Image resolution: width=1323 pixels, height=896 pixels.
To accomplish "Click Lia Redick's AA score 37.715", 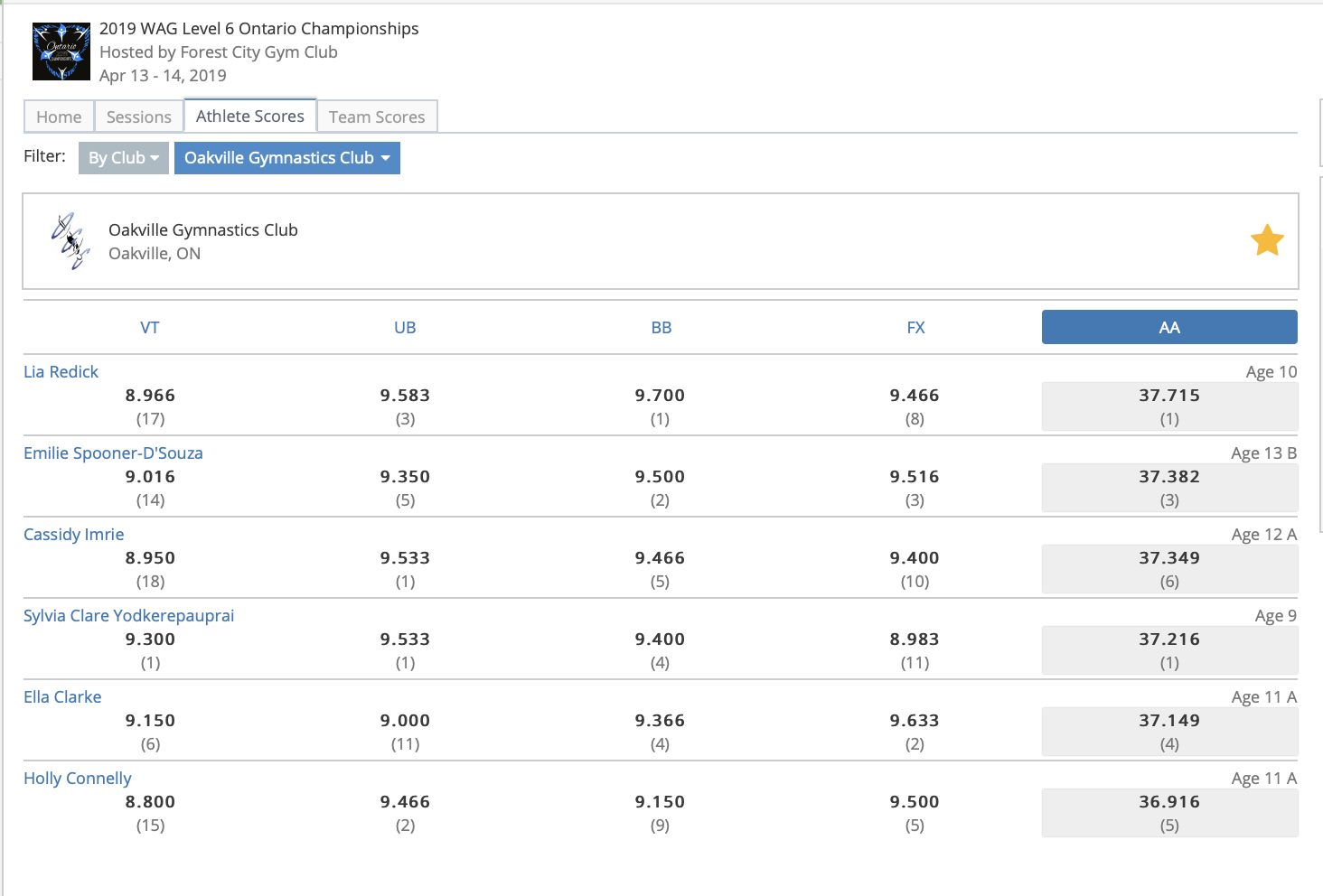I will tap(1169, 396).
